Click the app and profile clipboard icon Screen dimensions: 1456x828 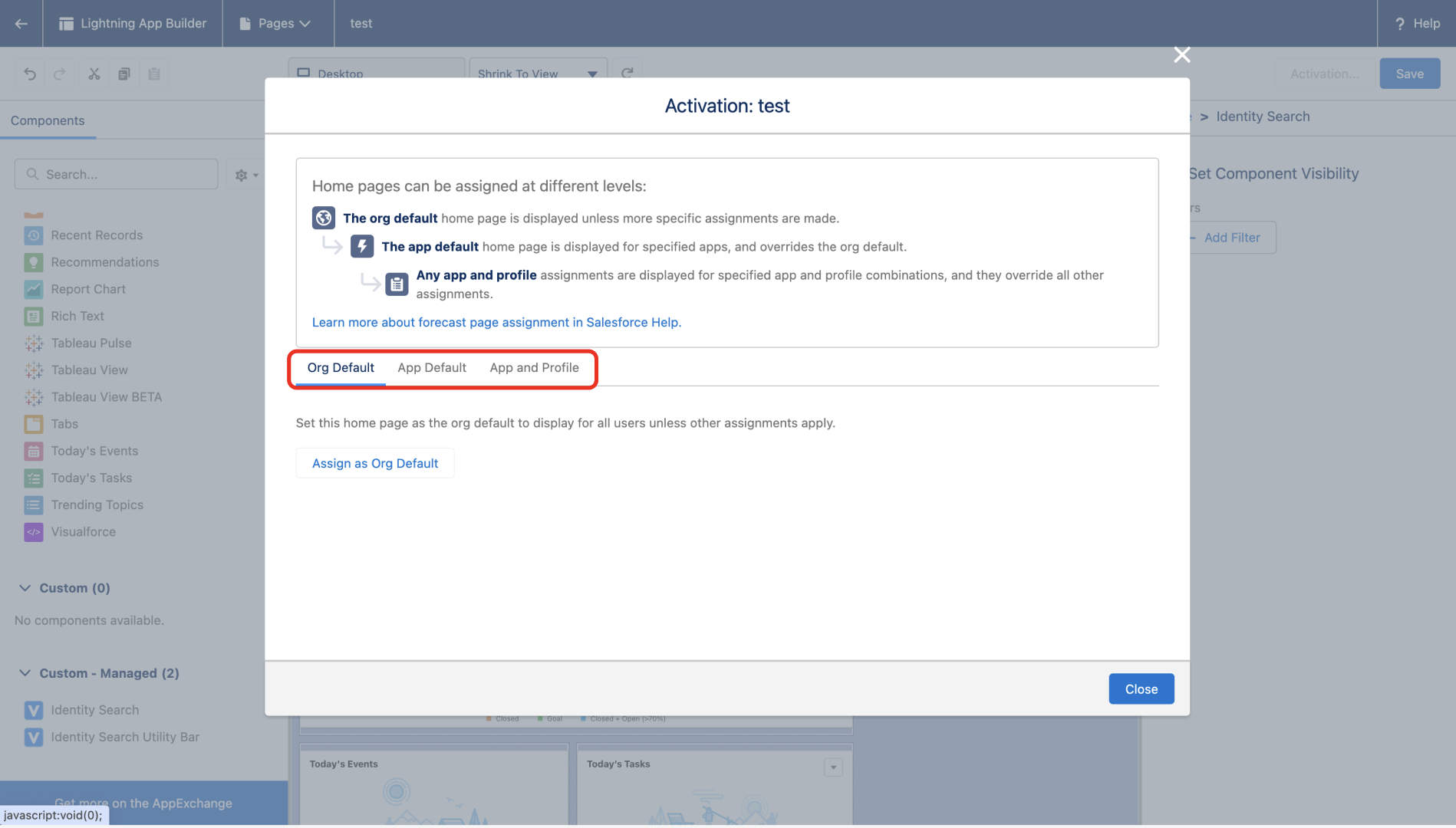397,284
